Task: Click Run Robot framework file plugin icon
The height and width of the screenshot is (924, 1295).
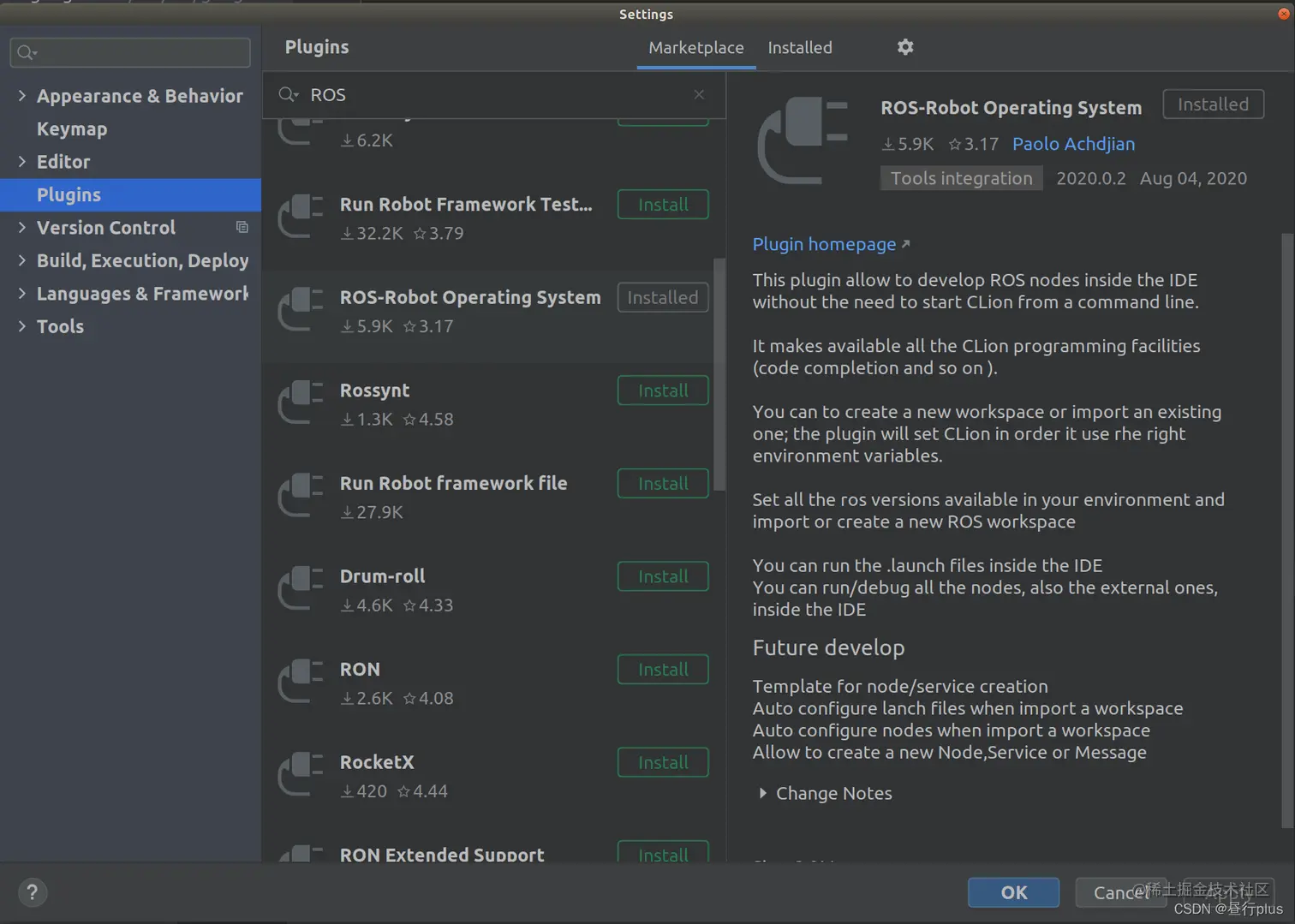Action: click(x=301, y=496)
